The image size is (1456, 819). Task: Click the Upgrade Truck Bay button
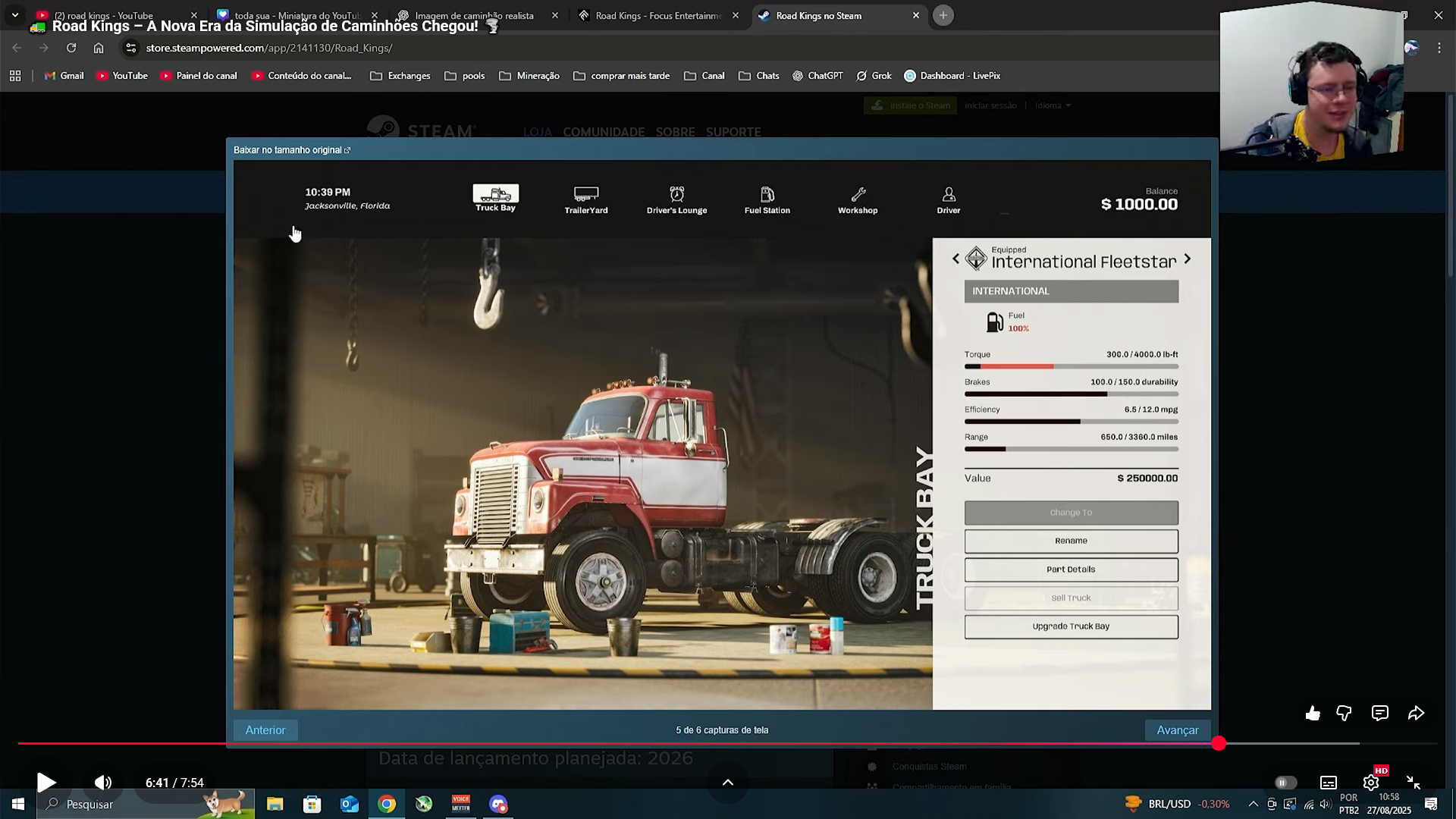pos(1072,626)
